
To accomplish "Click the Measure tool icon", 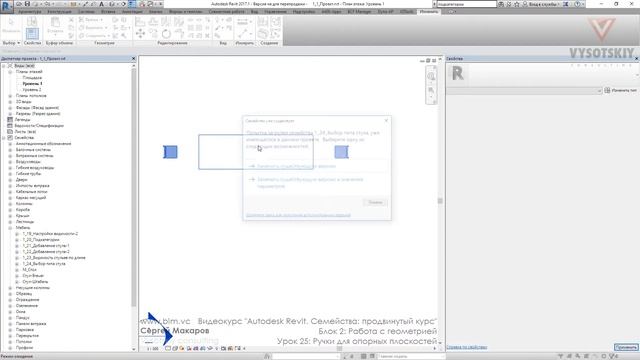I will (242, 21).
